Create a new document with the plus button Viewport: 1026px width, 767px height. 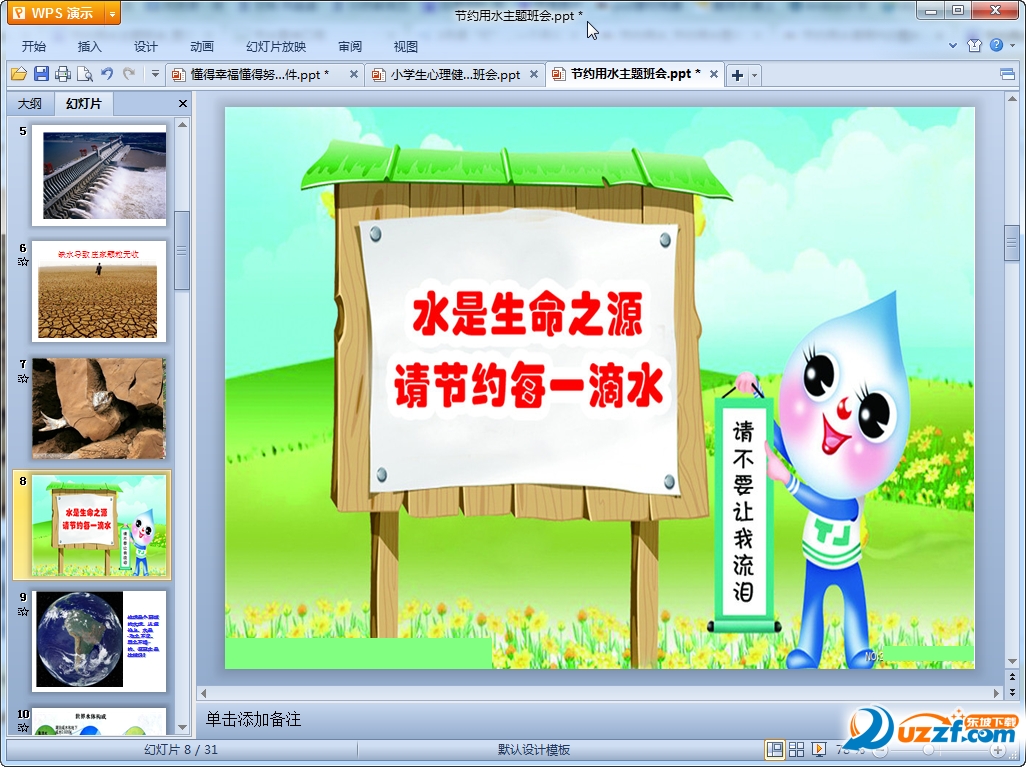pyautogui.click(x=737, y=75)
